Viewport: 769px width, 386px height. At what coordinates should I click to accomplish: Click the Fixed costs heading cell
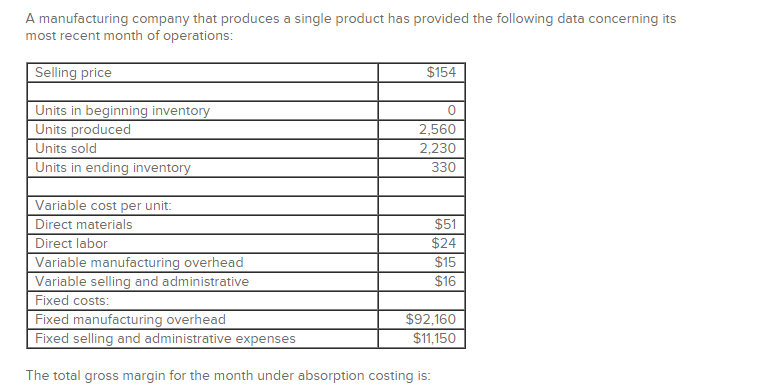click(202, 300)
